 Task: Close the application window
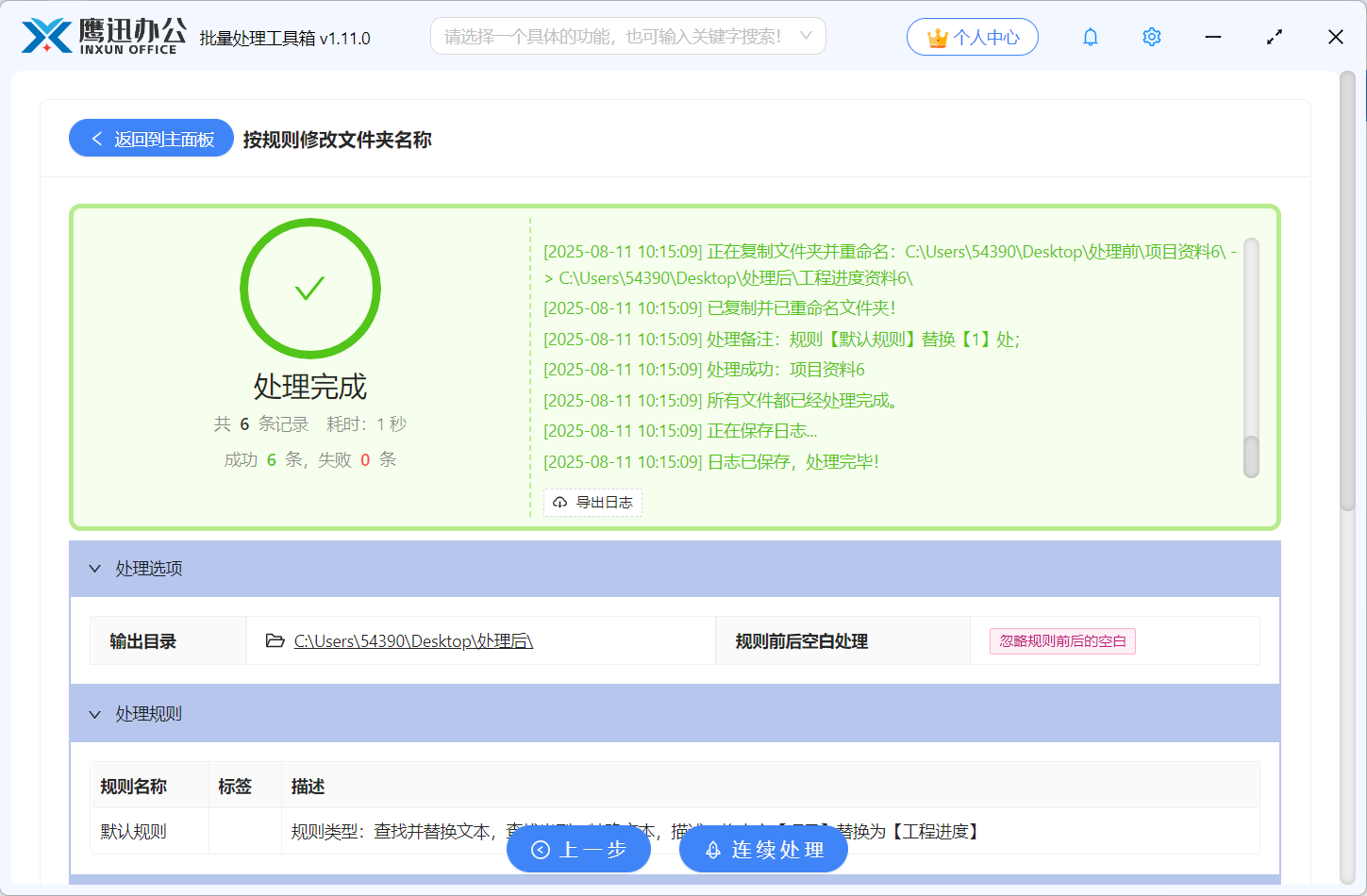[x=1336, y=37]
